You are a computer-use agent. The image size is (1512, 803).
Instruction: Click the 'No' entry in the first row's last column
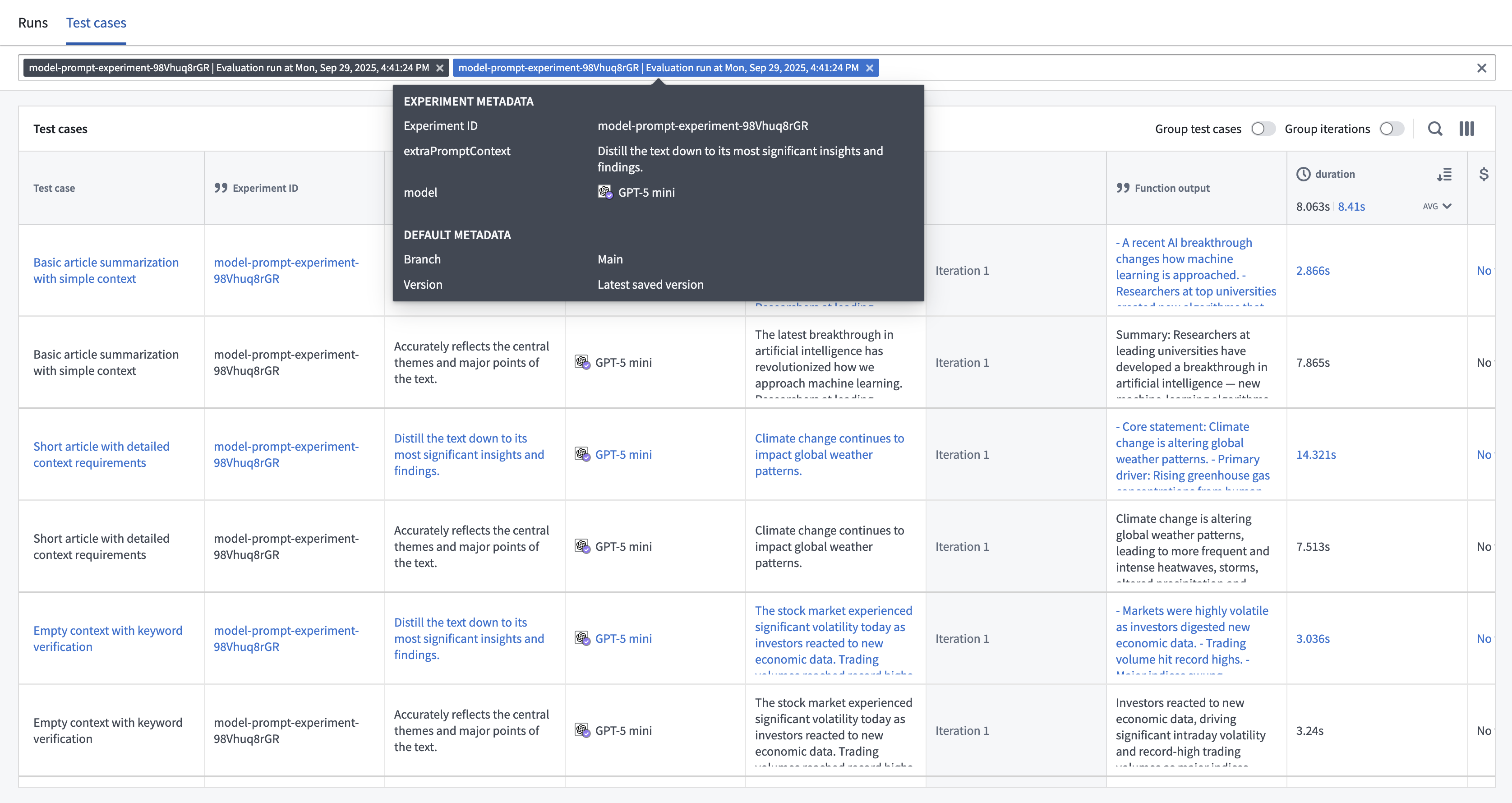(1485, 270)
